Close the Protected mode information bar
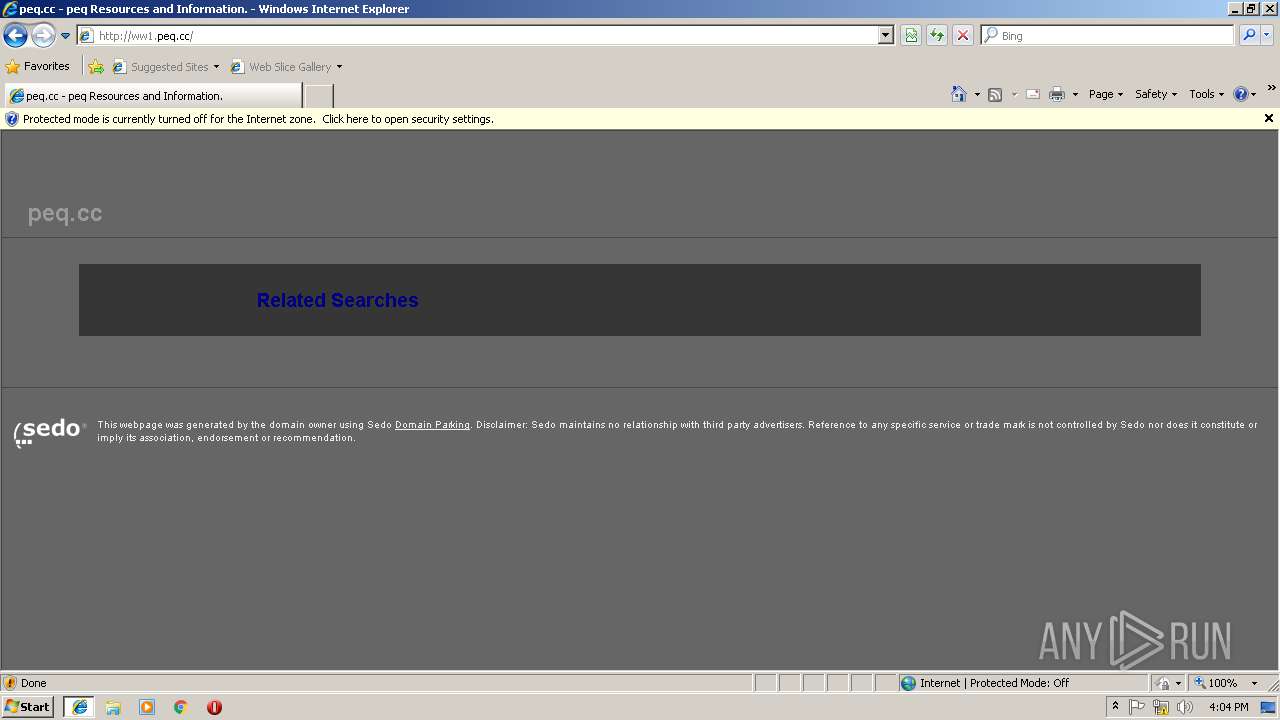The image size is (1280, 720). point(1269,118)
